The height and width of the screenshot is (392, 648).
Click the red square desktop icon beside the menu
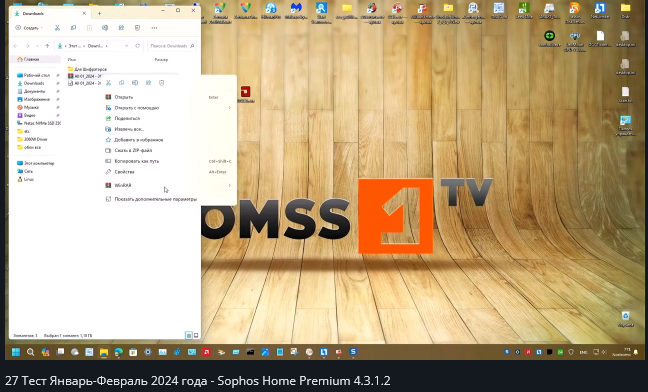click(x=245, y=93)
